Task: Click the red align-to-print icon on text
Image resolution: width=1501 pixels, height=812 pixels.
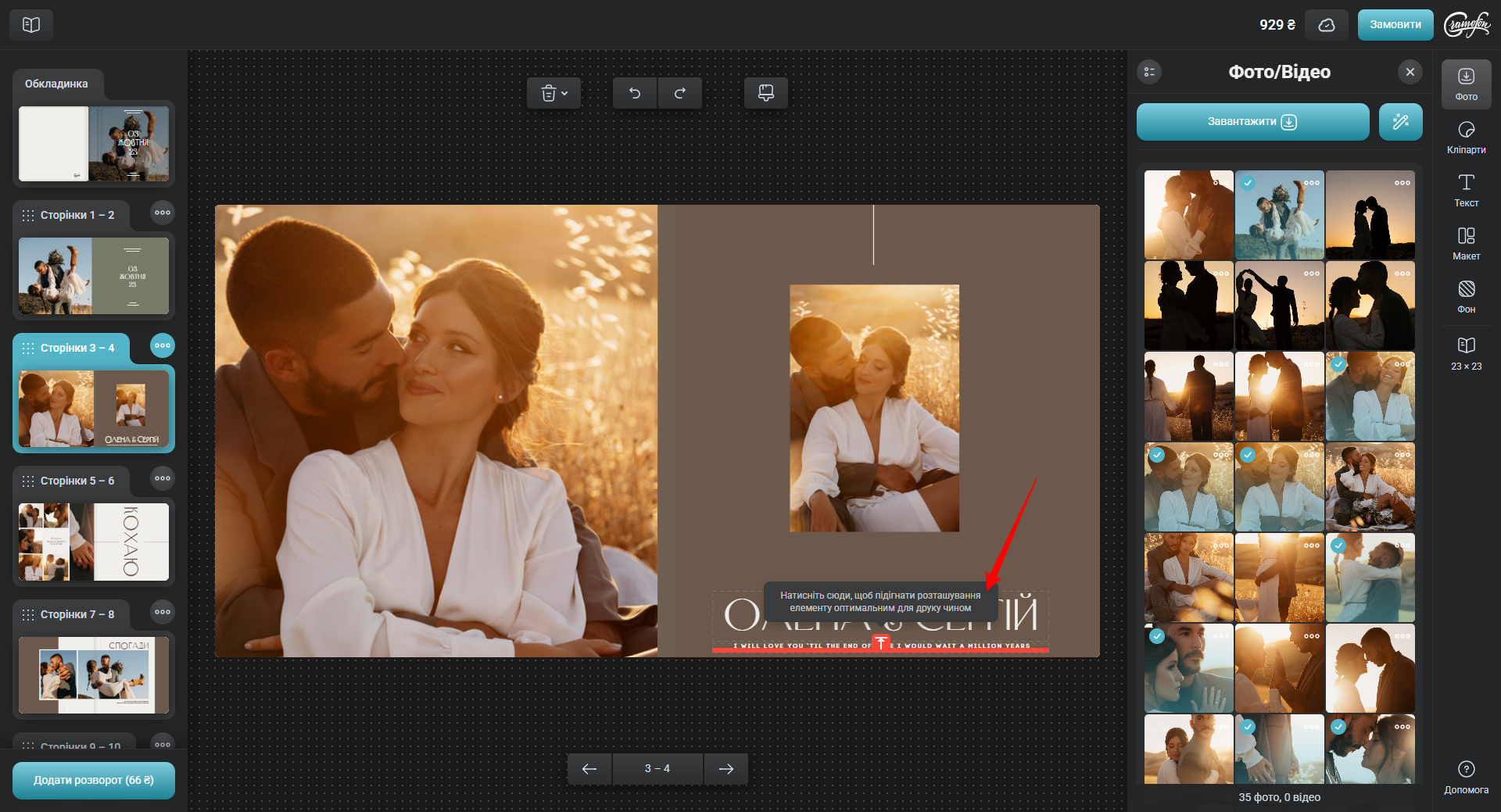Action: (881, 642)
